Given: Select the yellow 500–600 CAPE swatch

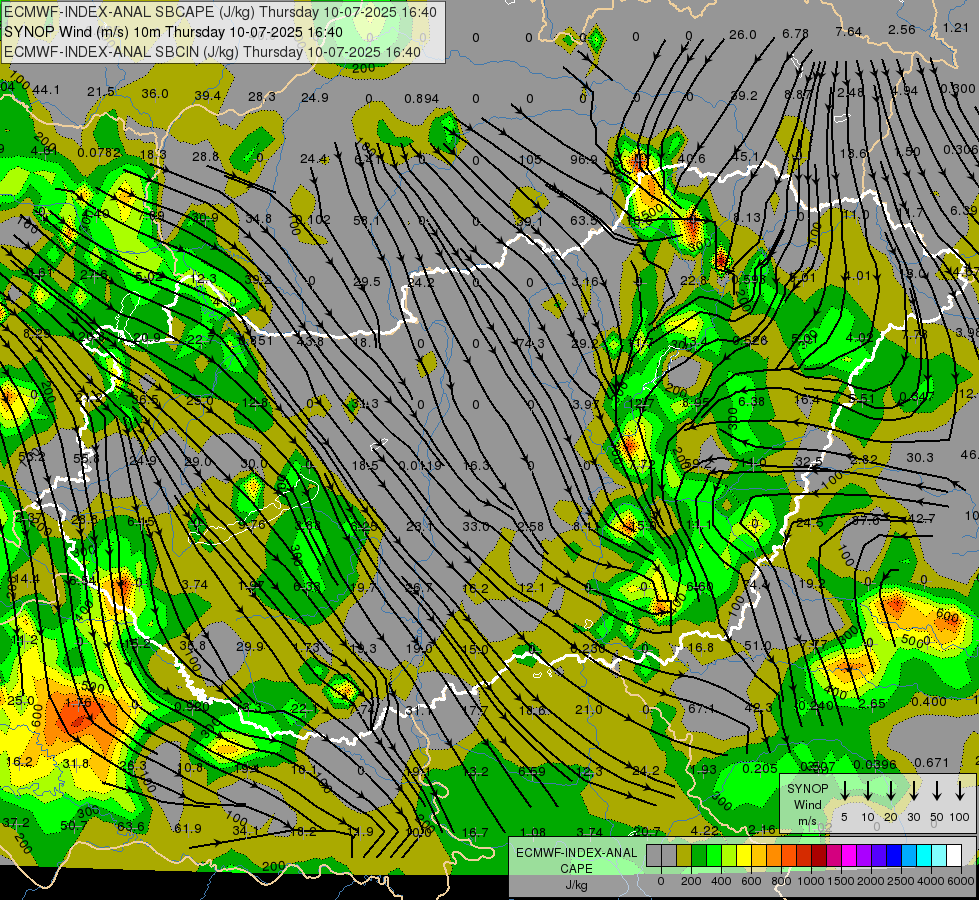Looking at the screenshot, I should click(x=744, y=856).
